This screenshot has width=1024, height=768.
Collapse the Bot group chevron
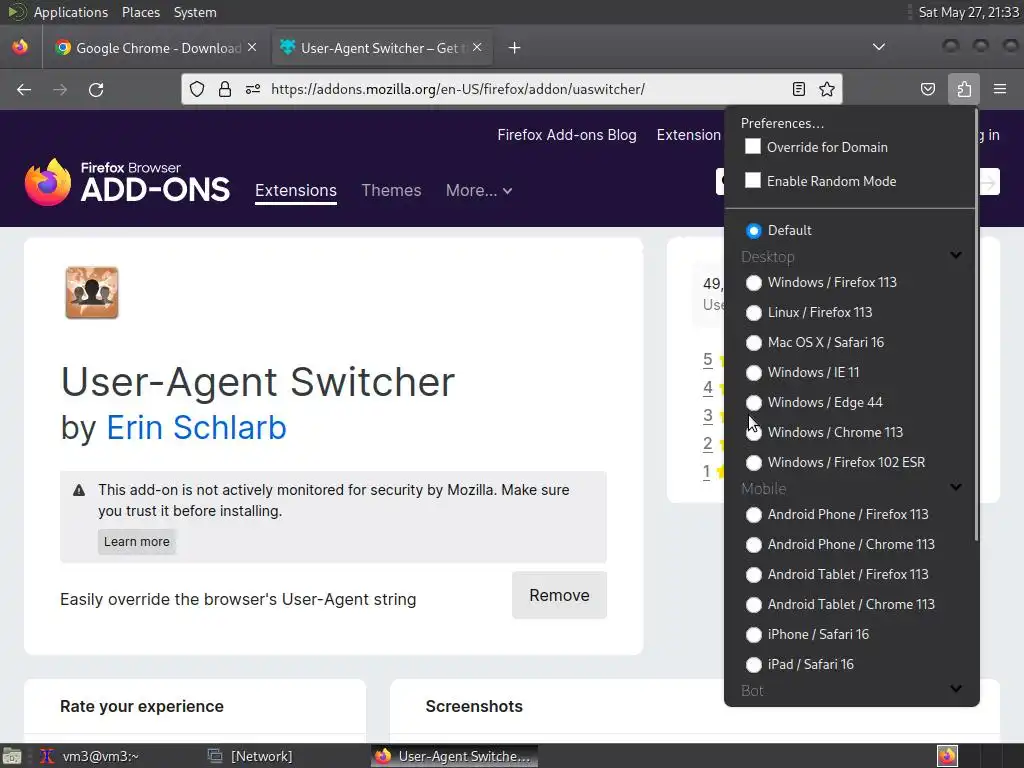[956, 689]
